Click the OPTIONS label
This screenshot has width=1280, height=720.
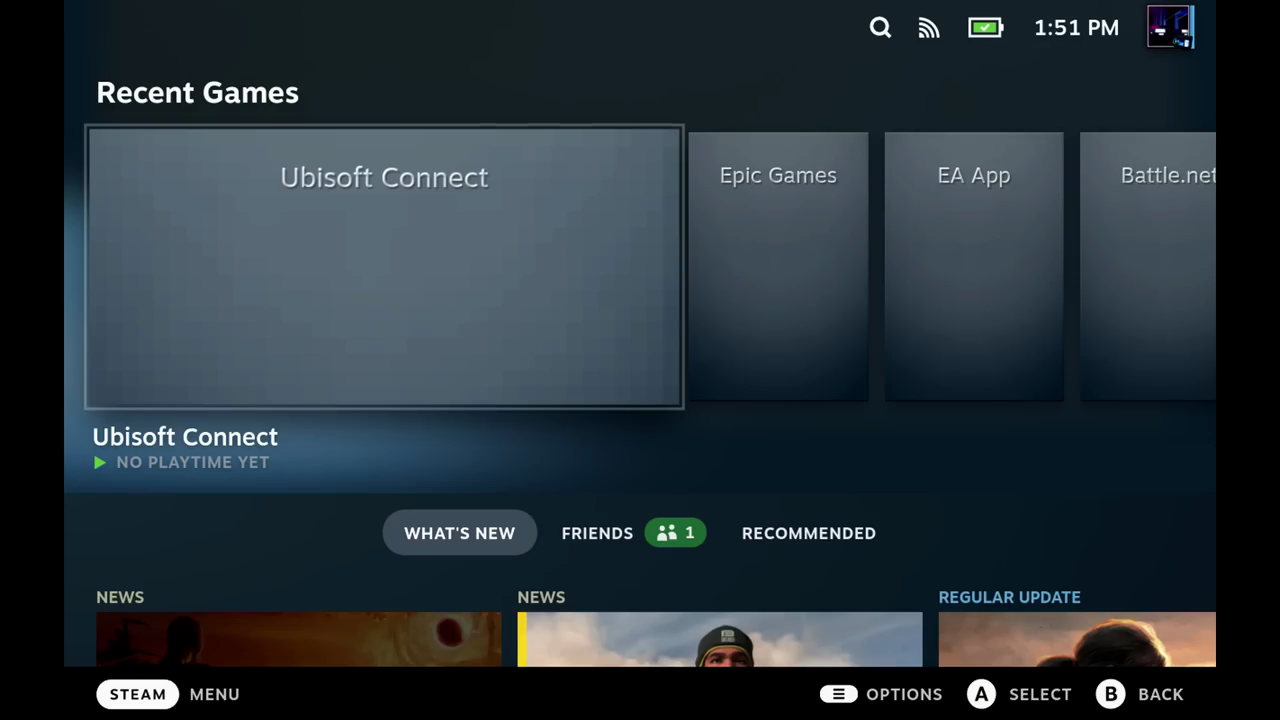(904, 694)
